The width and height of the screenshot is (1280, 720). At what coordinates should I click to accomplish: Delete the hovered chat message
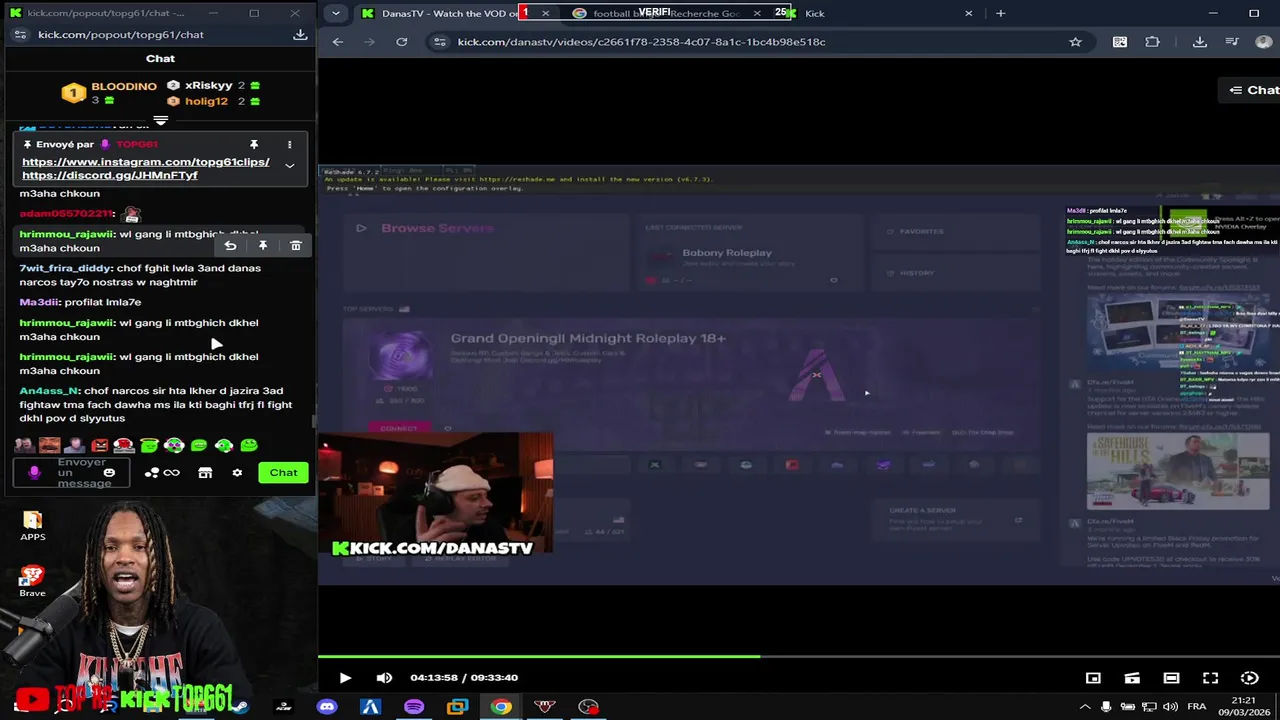(x=296, y=246)
